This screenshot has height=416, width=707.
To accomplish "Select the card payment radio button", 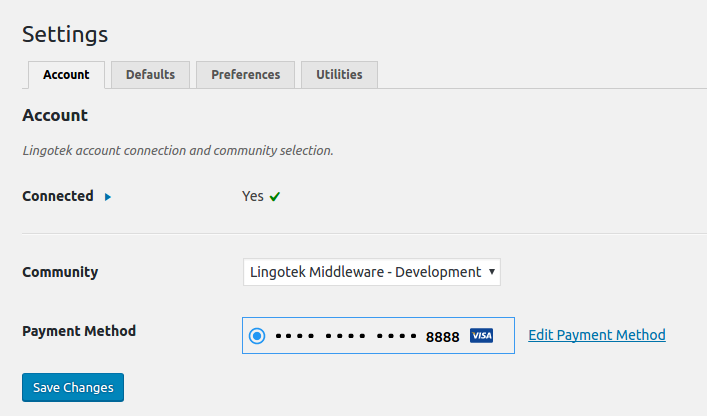I will (257, 336).
